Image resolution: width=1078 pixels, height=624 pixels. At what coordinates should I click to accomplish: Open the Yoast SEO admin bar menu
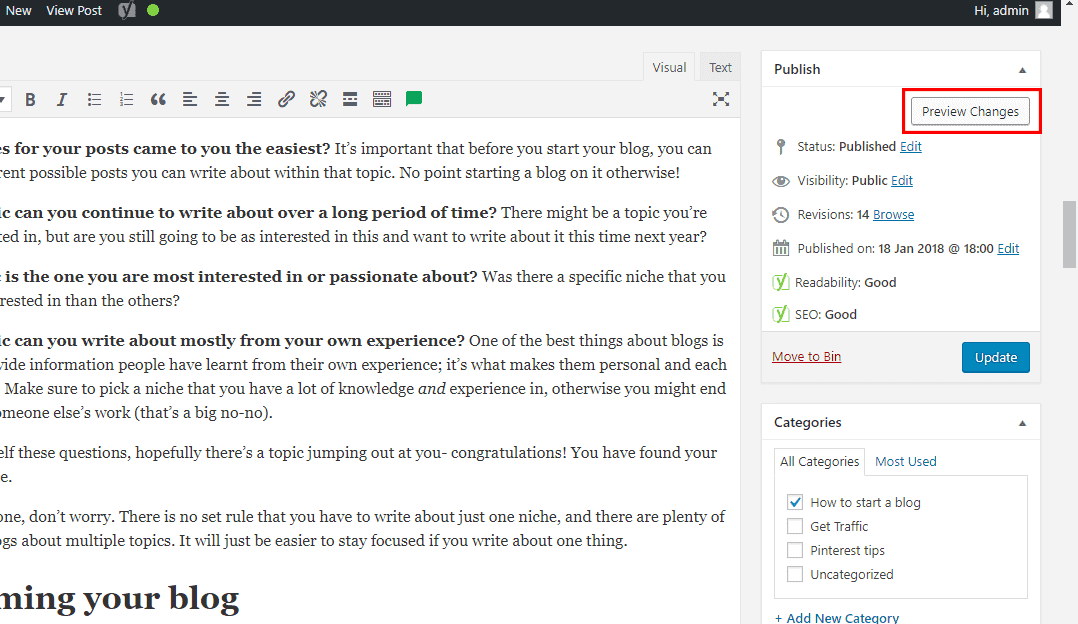pos(125,10)
